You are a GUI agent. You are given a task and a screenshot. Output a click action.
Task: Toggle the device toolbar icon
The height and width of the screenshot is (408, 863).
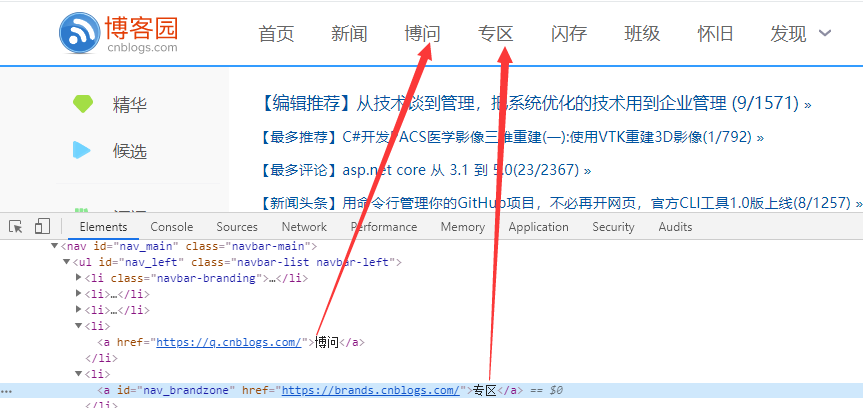pos(42,227)
